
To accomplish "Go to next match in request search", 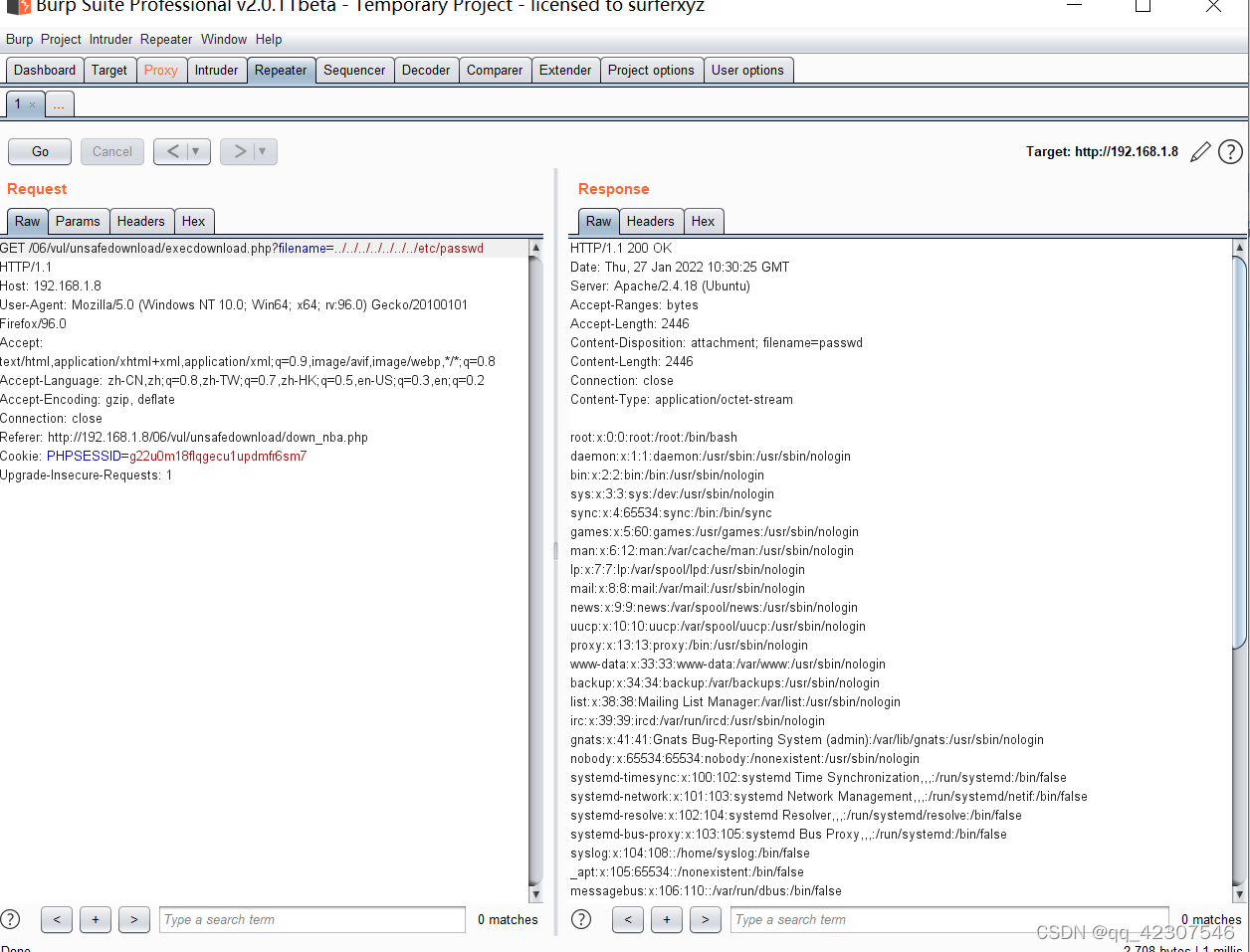I will (134, 919).
